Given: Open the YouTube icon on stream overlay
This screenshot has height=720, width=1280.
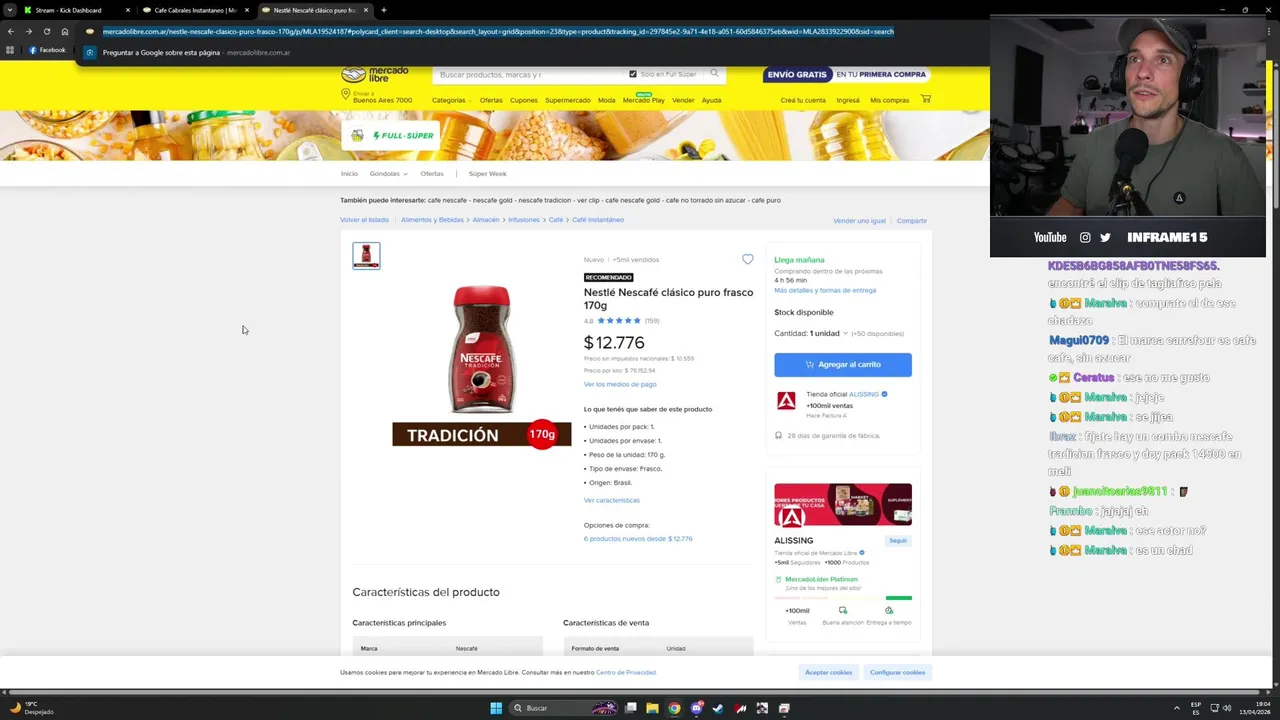Looking at the screenshot, I should (1050, 237).
